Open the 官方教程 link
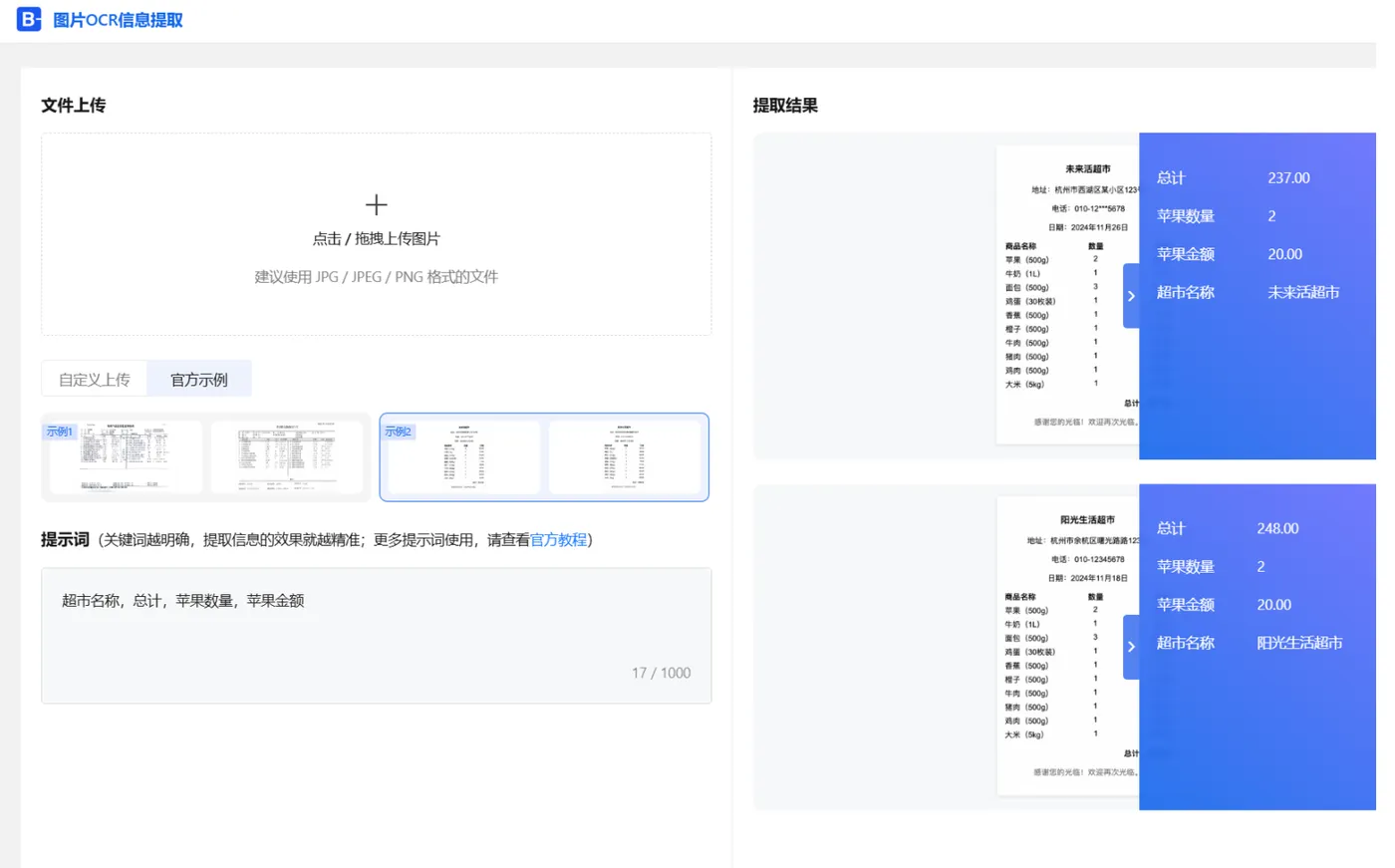1395x868 pixels. [x=558, y=540]
